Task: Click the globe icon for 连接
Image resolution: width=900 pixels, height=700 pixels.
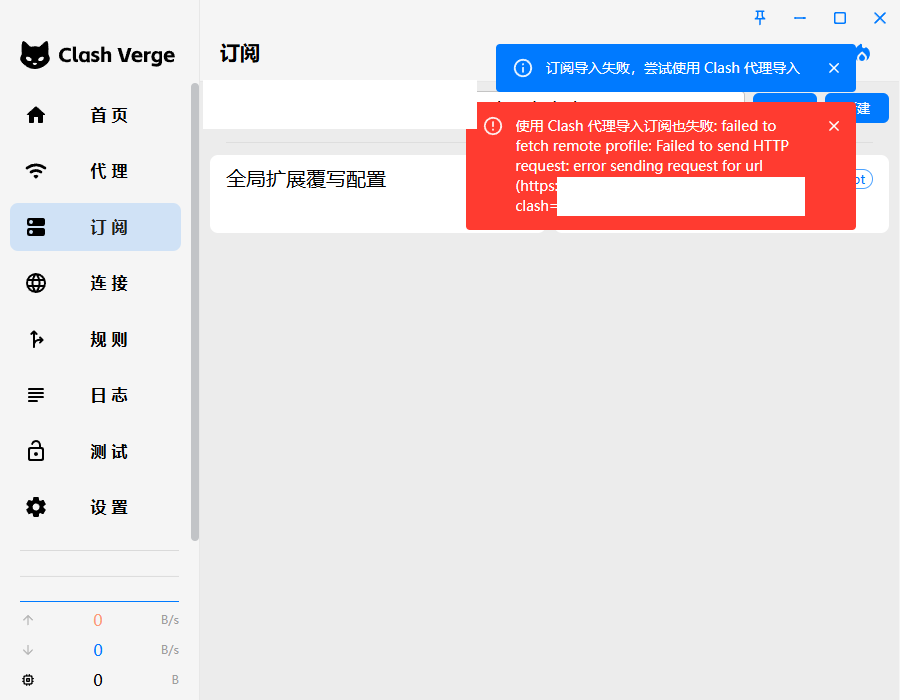Action: click(x=36, y=283)
